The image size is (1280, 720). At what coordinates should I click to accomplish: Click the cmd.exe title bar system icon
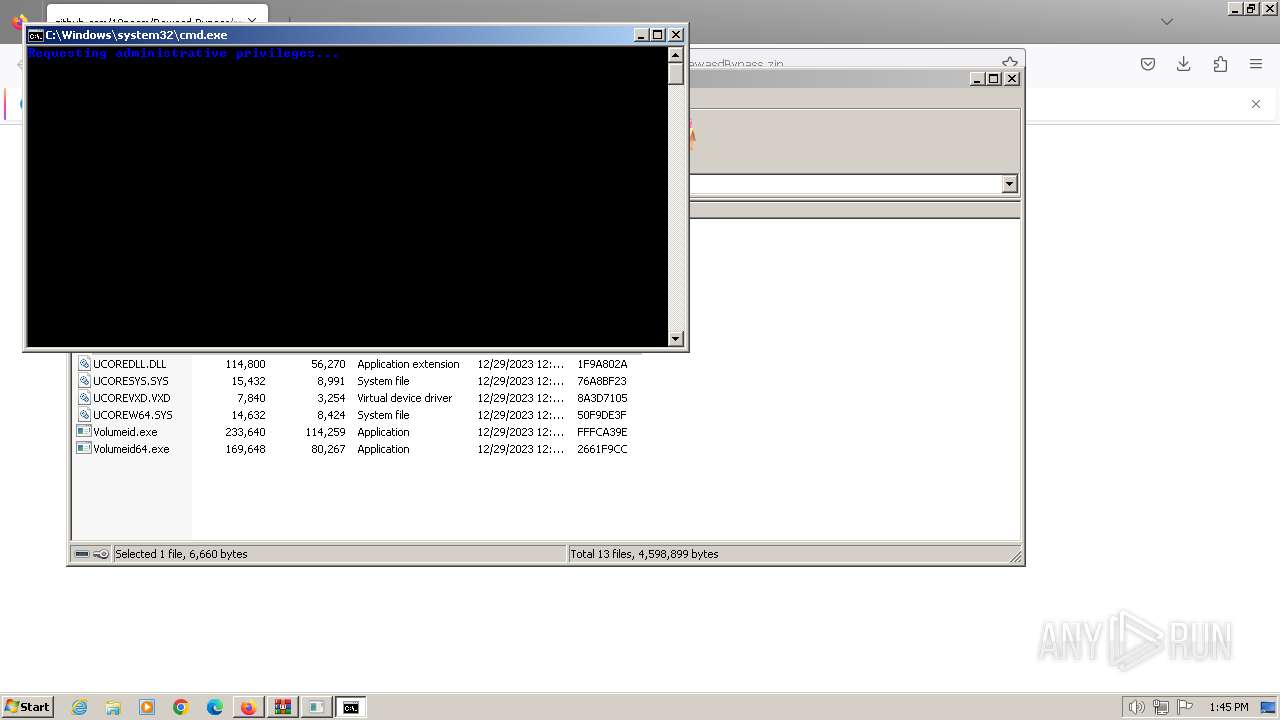click(x=35, y=35)
